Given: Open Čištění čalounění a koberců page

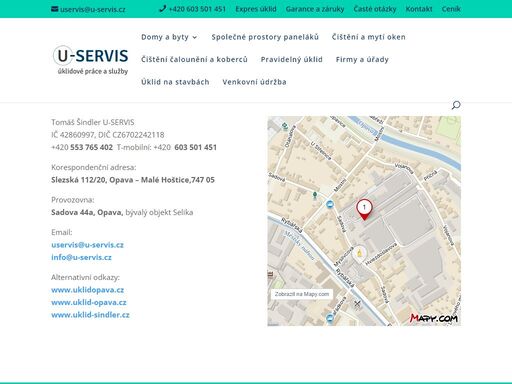Looking at the screenshot, I should tap(194, 59).
